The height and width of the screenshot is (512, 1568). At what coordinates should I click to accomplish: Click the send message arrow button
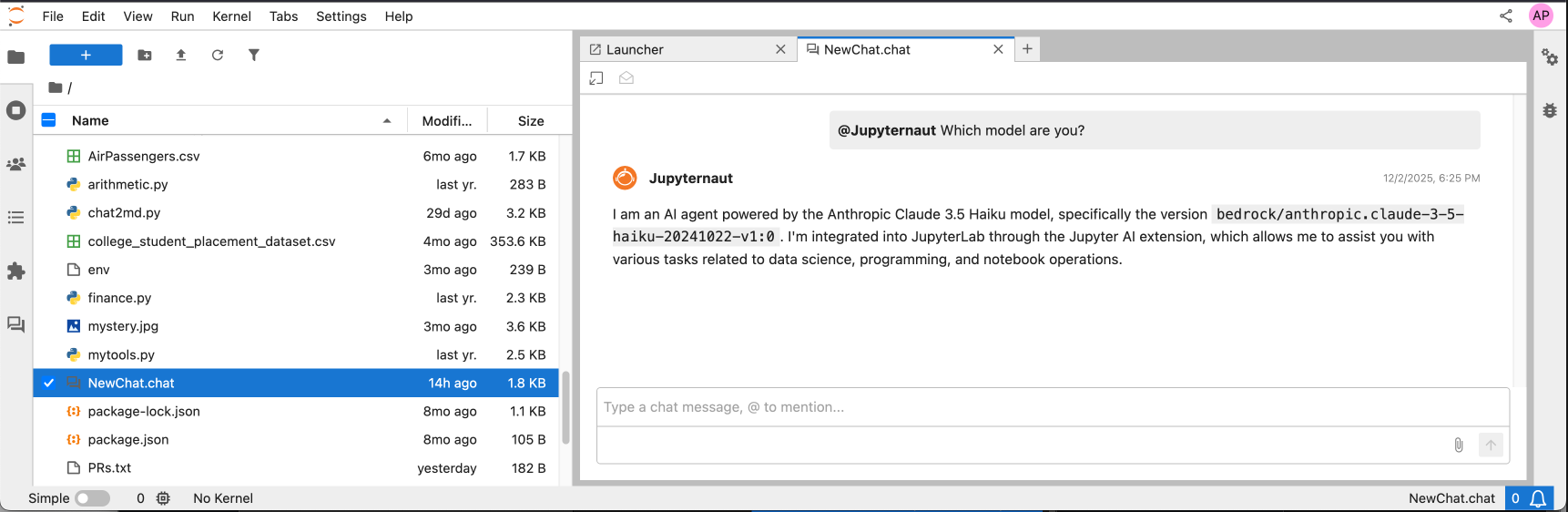point(1491,445)
